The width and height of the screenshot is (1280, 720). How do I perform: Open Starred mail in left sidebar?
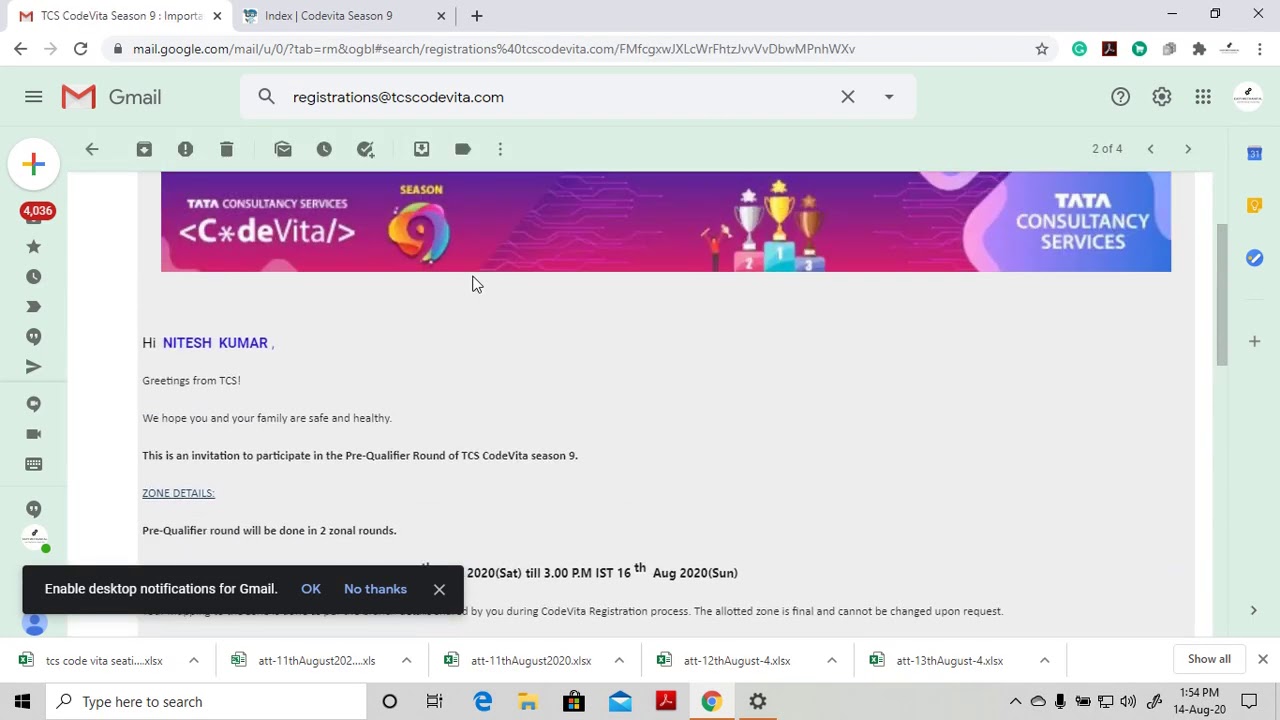[34, 246]
